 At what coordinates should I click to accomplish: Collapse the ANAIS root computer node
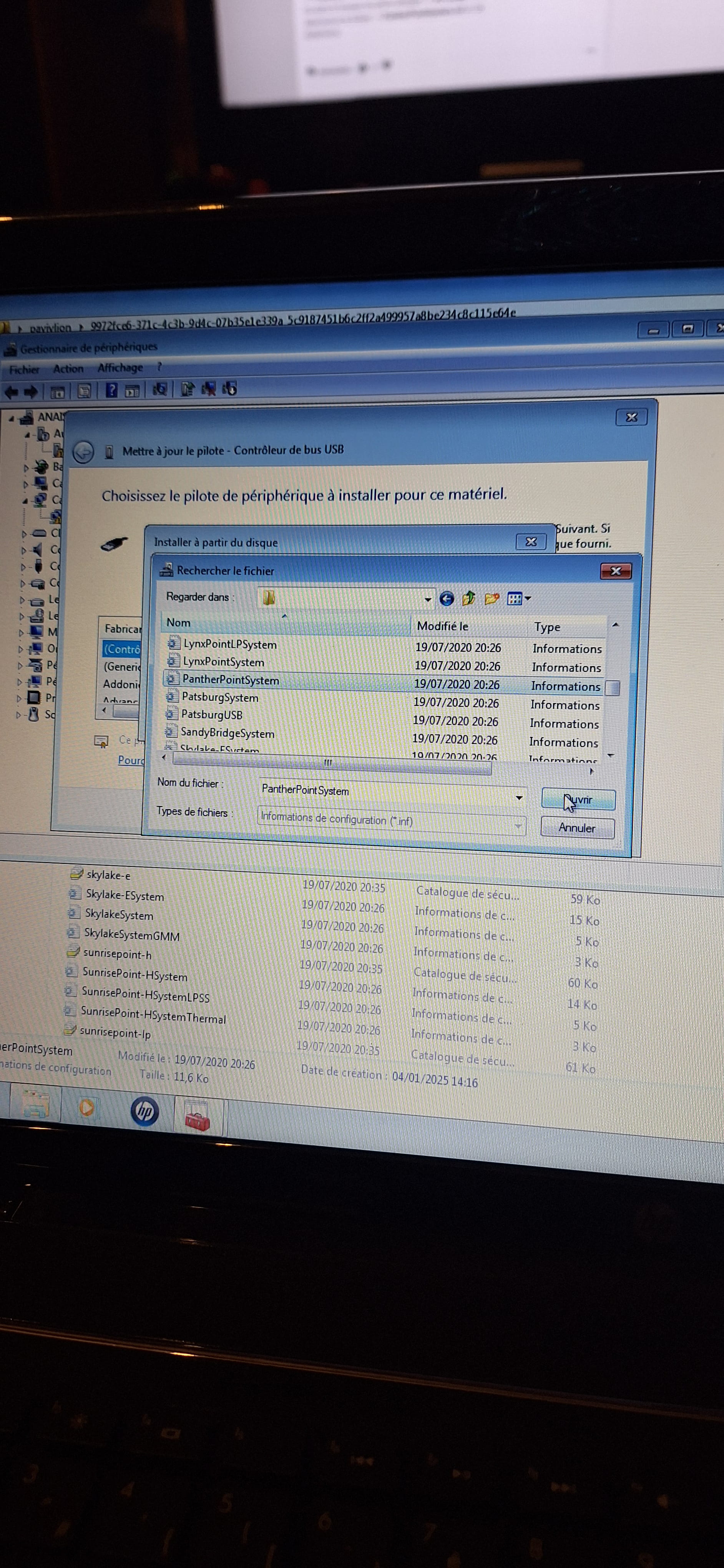coord(12,419)
